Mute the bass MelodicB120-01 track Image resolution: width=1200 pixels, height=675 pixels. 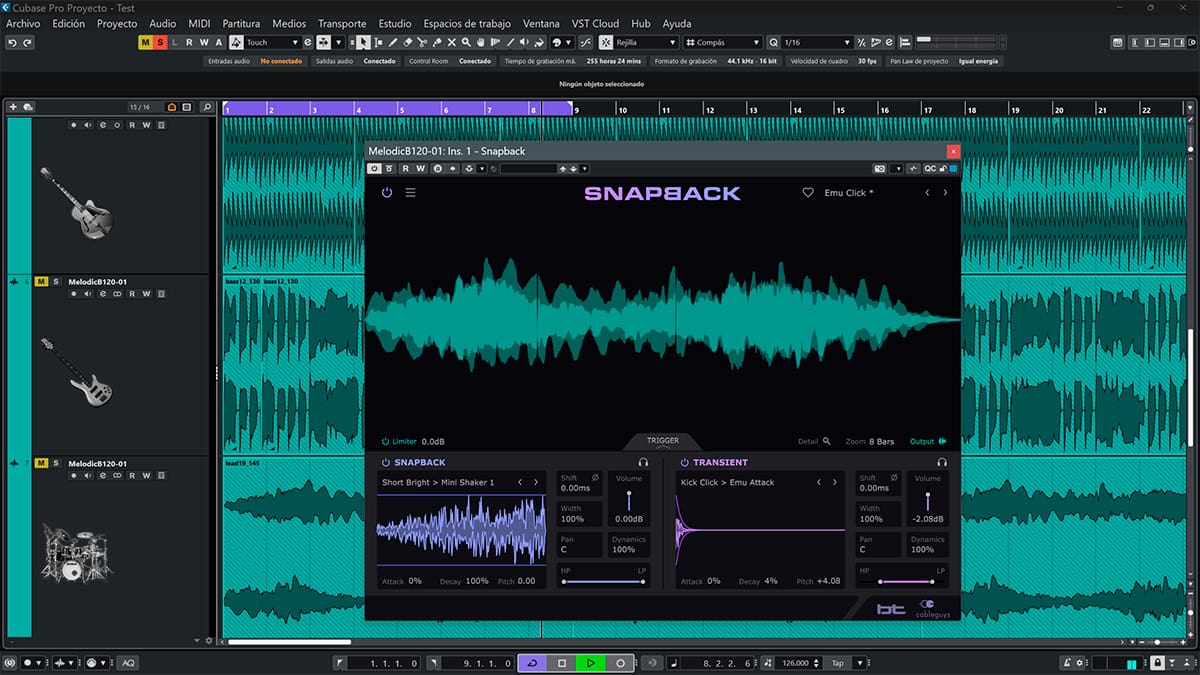pos(42,282)
